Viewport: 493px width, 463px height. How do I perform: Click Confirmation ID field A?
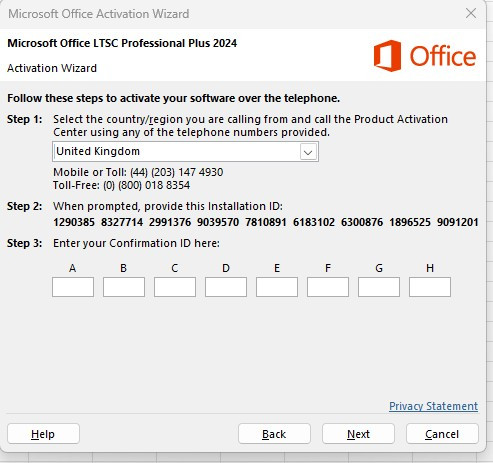click(73, 287)
